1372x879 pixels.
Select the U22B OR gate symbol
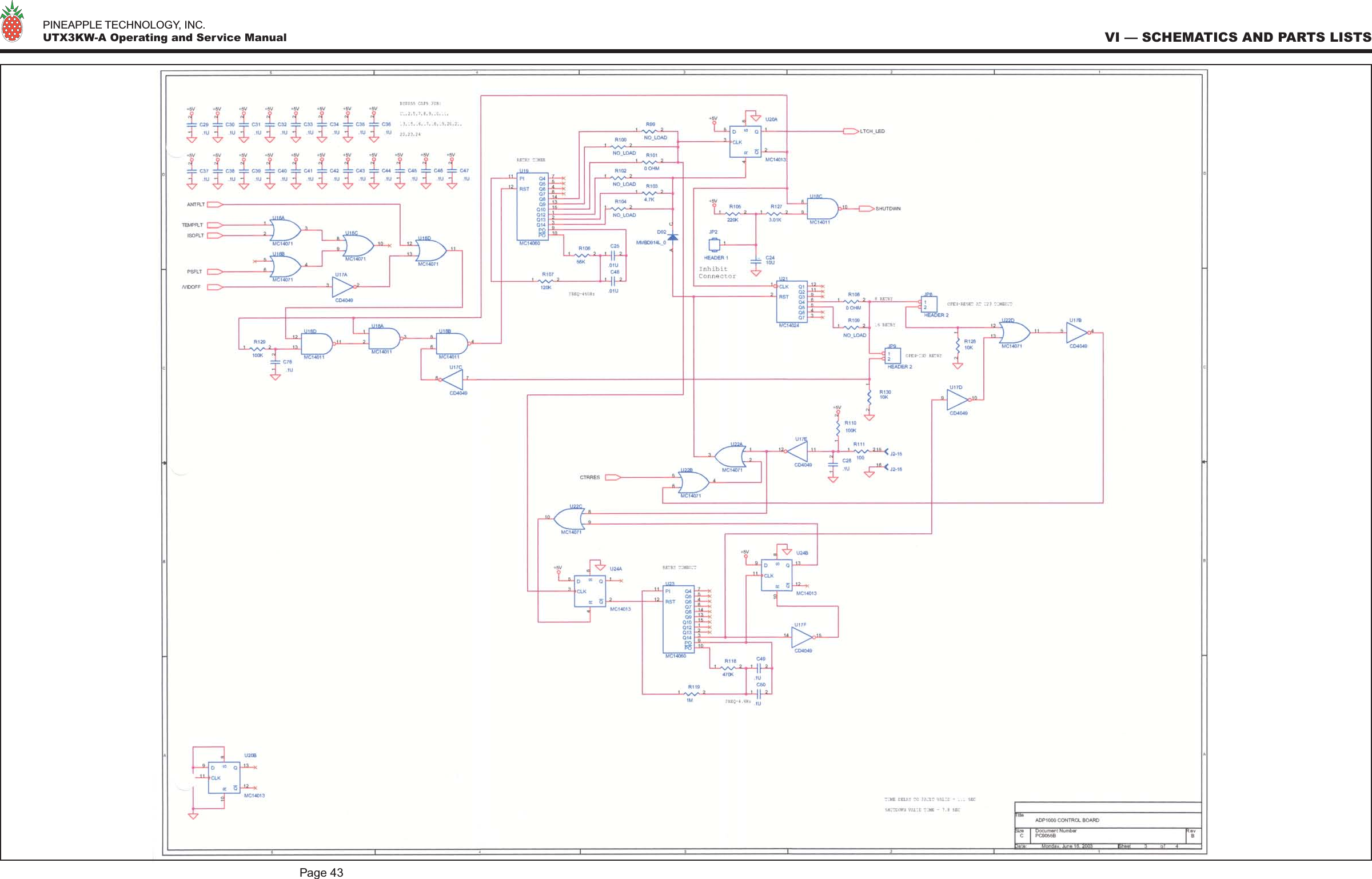693,483
